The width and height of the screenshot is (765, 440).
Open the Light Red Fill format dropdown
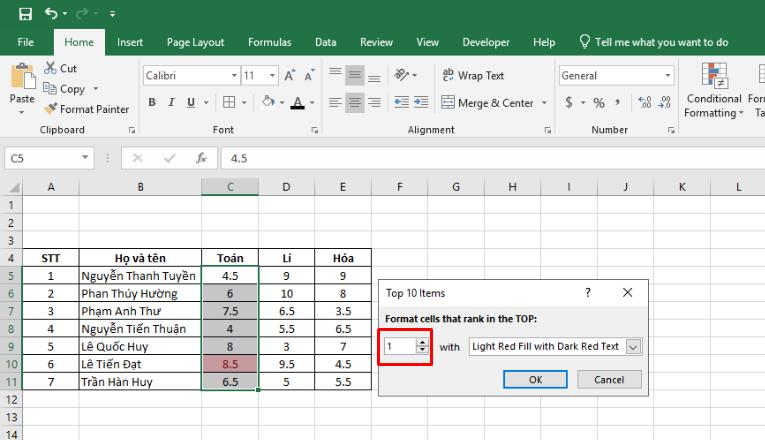(633, 347)
